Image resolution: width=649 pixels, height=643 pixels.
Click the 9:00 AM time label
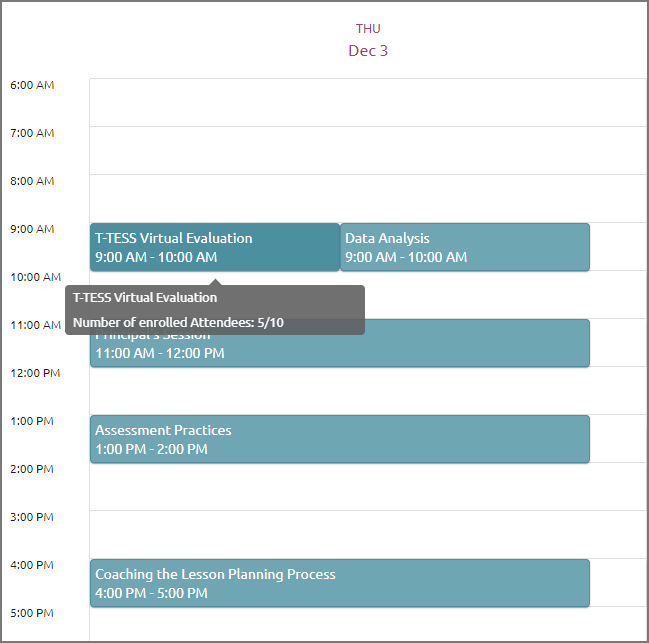click(32, 229)
